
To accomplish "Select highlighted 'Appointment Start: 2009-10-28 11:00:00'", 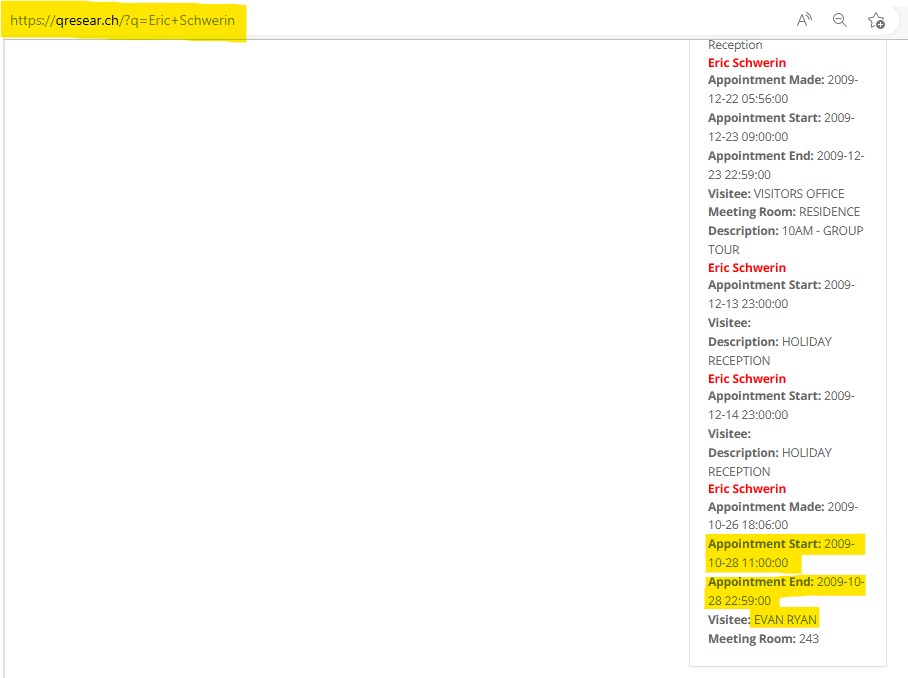I will click(x=781, y=553).
